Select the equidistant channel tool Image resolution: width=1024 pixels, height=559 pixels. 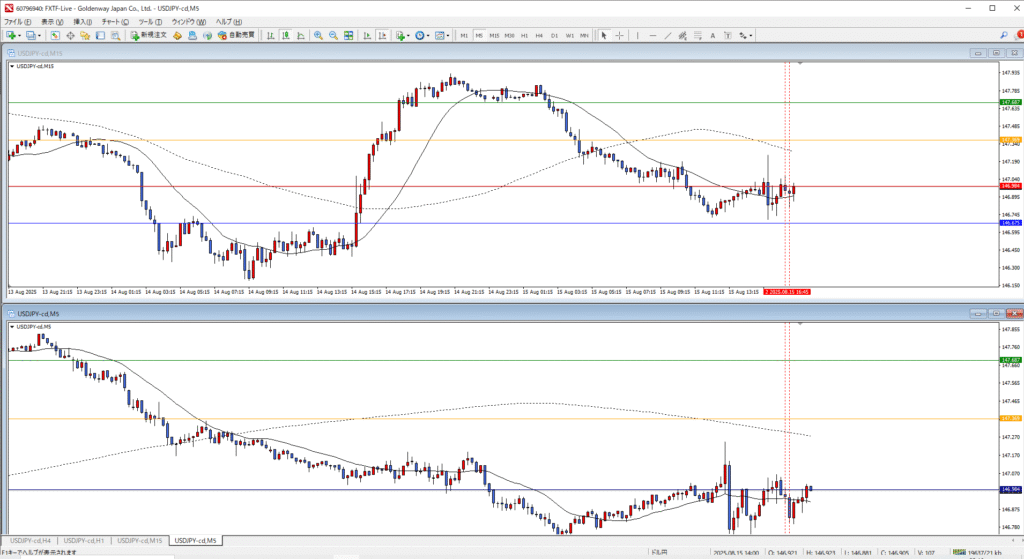tap(682, 35)
